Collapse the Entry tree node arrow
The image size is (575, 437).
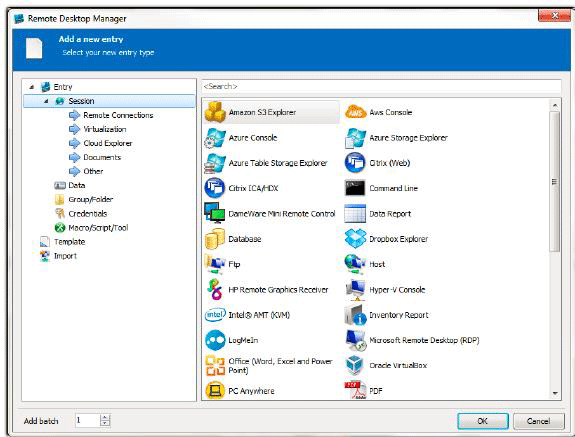[x=32, y=87]
